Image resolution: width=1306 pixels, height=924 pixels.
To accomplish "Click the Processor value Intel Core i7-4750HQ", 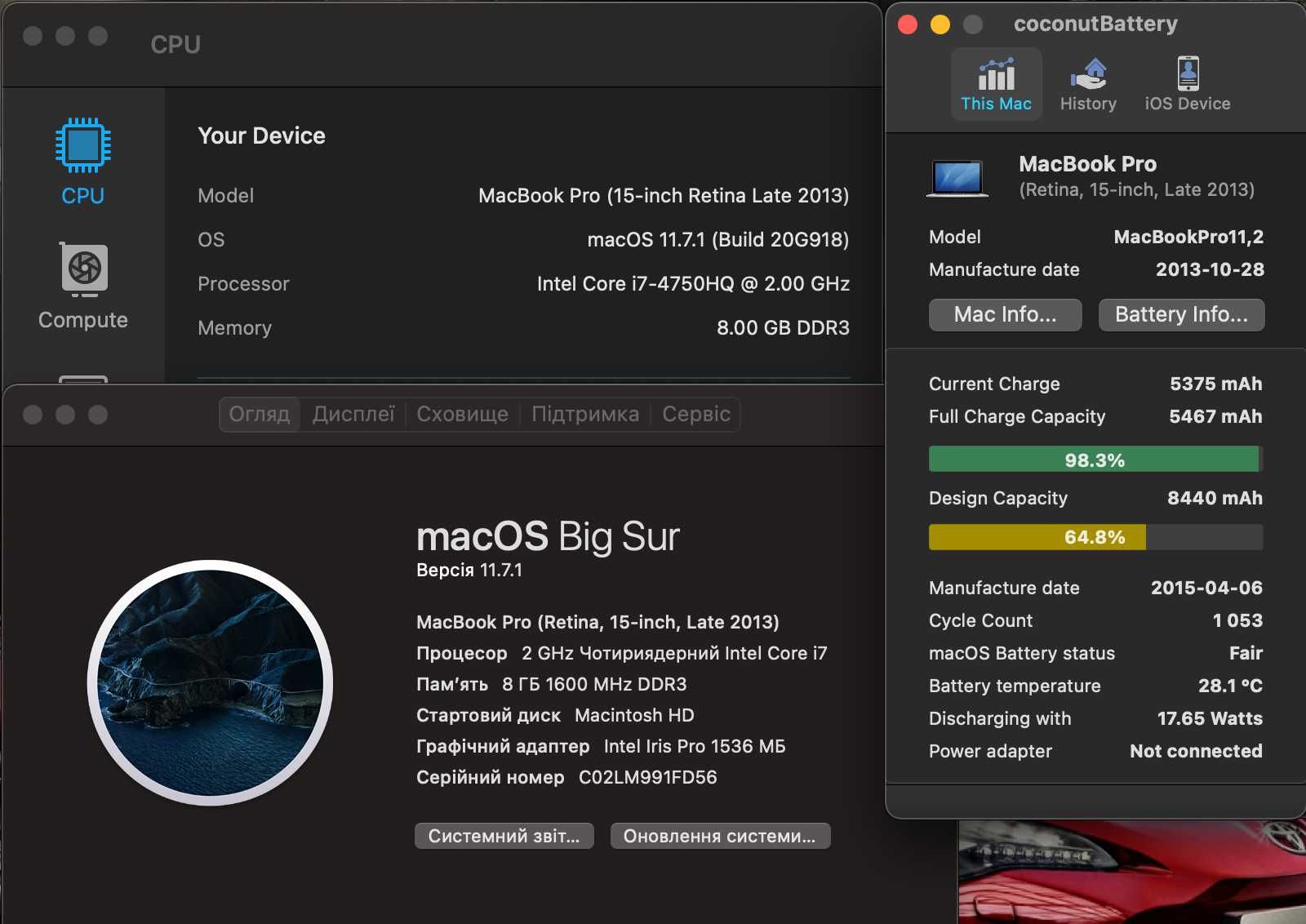I will point(693,283).
